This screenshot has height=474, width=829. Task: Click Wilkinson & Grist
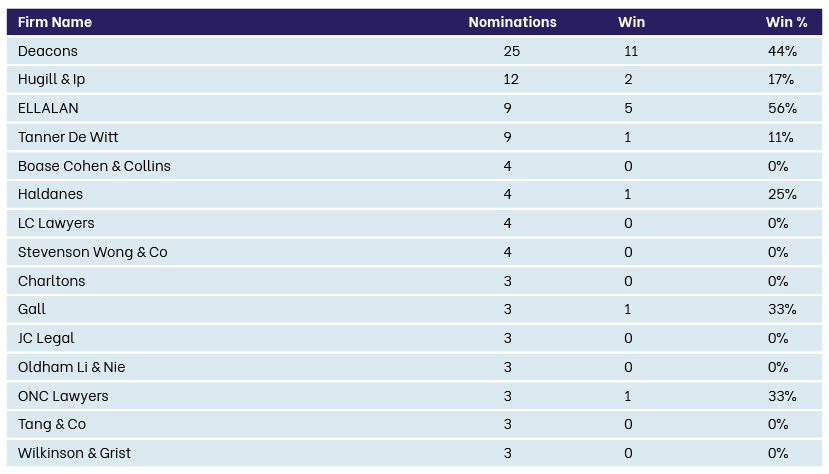(x=74, y=453)
